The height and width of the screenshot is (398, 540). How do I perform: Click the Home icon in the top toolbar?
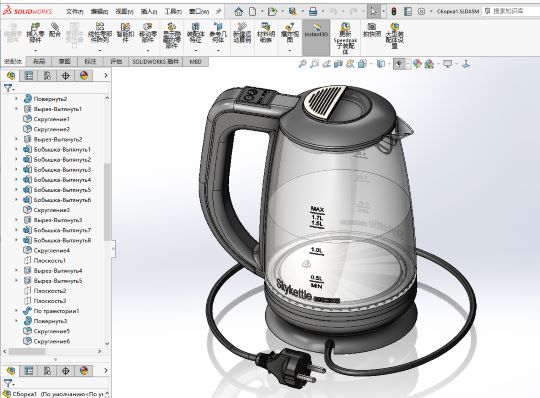tap(238, 11)
